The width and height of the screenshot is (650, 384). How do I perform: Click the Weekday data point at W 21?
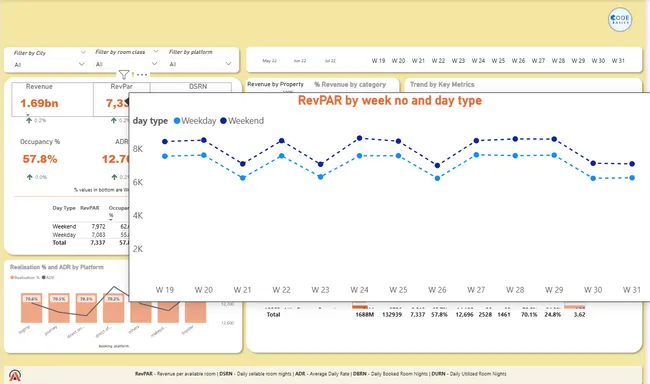243,178
